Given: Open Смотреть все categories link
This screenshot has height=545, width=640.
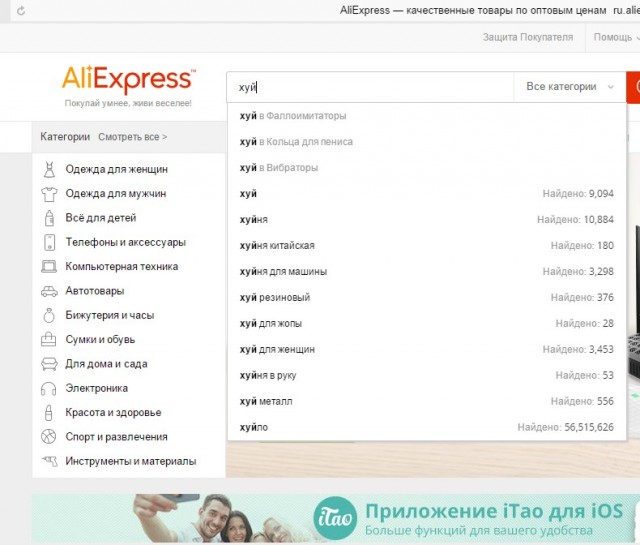Looking at the screenshot, I should click(x=132, y=137).
